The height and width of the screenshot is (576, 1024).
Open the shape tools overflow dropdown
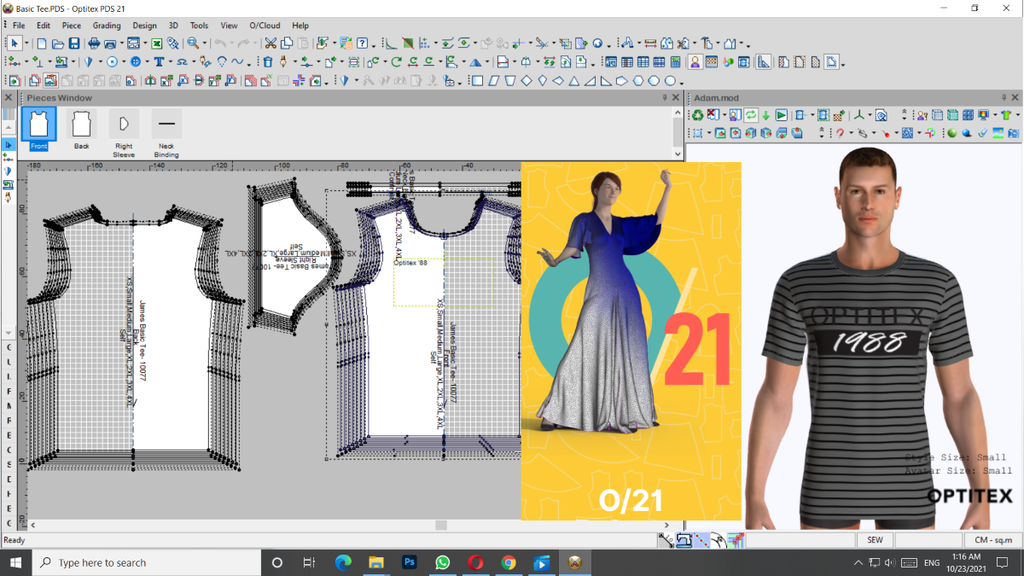[682, 82]
